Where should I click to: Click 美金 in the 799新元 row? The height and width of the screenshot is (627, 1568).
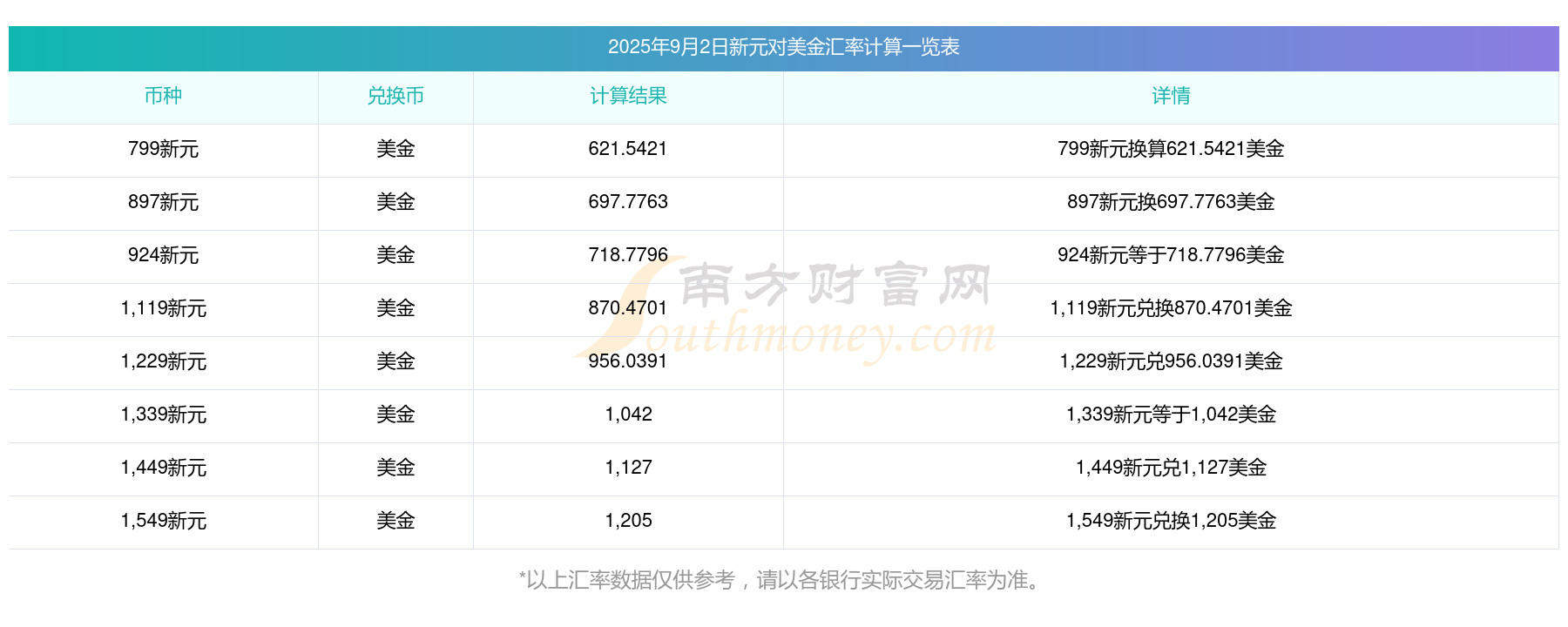point(395,149)
